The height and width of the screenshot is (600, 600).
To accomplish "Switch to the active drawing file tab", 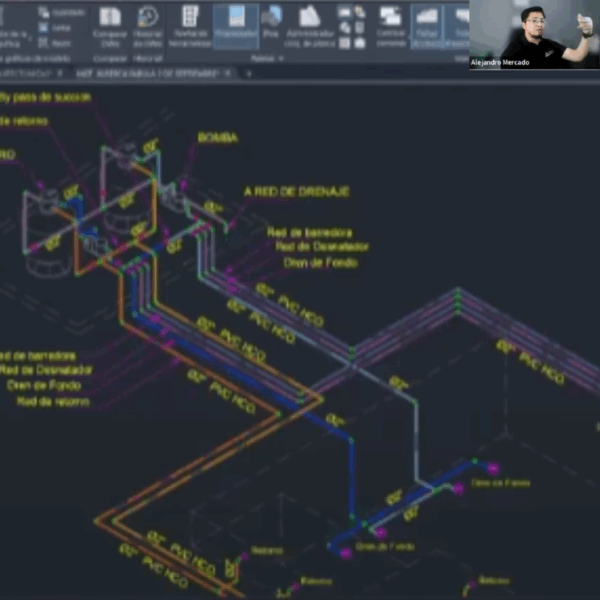I will click(150, 74).
